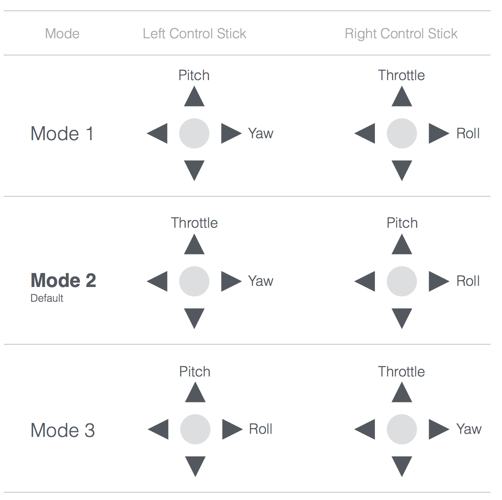Click Mode 2 right stick right arrow beside Roll
The image size is (502, 500).
click(439, 281)
